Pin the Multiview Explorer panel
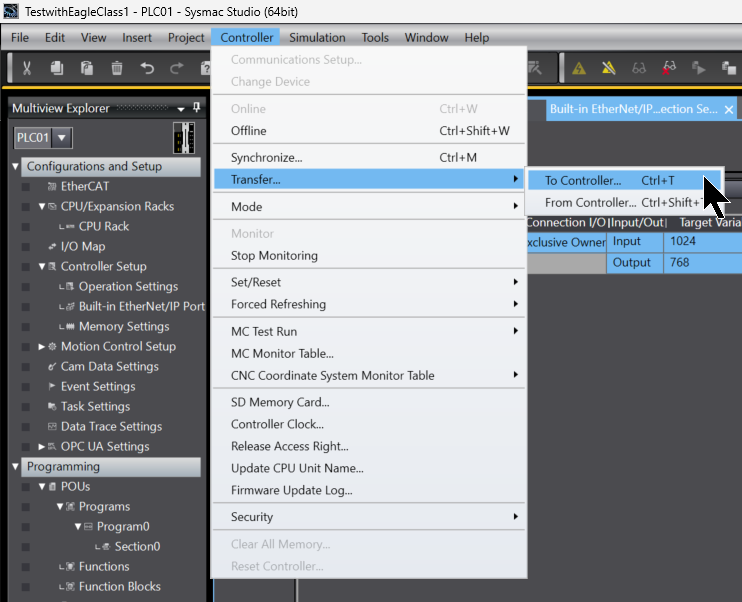 coord(196,108)
